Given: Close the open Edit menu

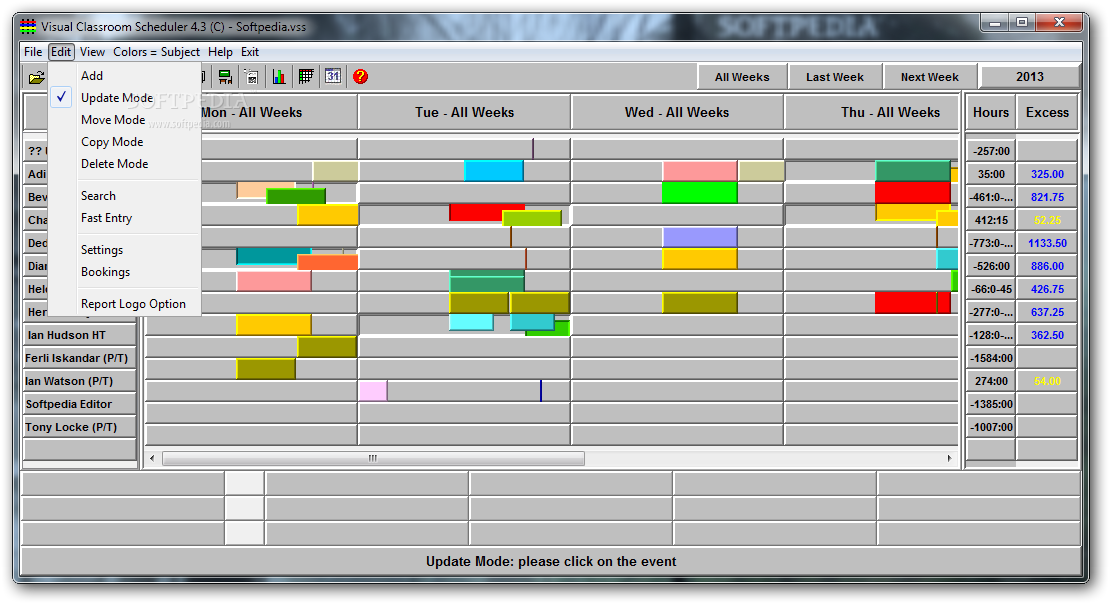Looking at the screenshot, I should pyautogui.click(x=61, y=52).
